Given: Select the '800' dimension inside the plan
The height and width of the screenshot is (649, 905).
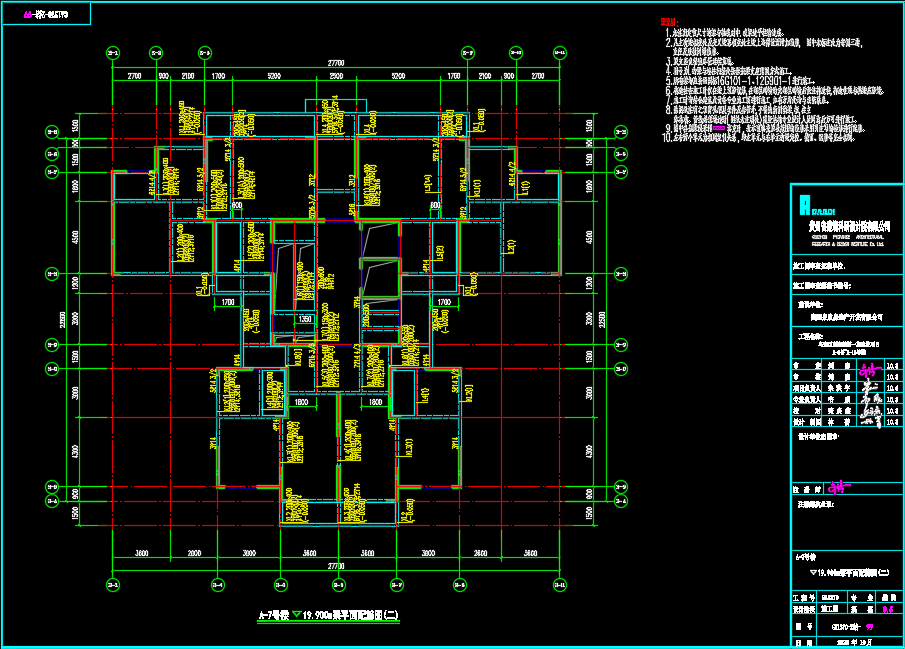Looking at the screenshot, I should tap(435, 205).
